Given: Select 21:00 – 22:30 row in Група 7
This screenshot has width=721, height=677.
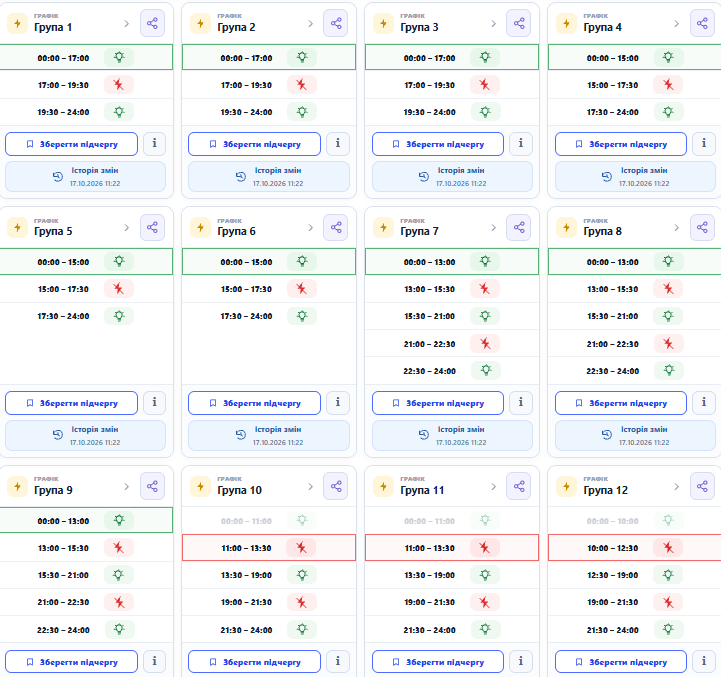Looking at the screenshot, I should pyautogui.click(x=452, y=344).
